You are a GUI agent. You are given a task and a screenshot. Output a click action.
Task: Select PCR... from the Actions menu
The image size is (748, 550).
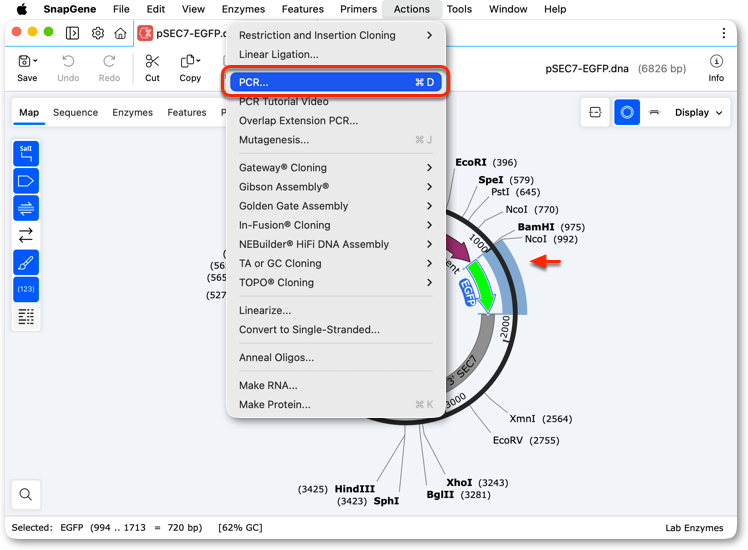[x=336, y=82]
